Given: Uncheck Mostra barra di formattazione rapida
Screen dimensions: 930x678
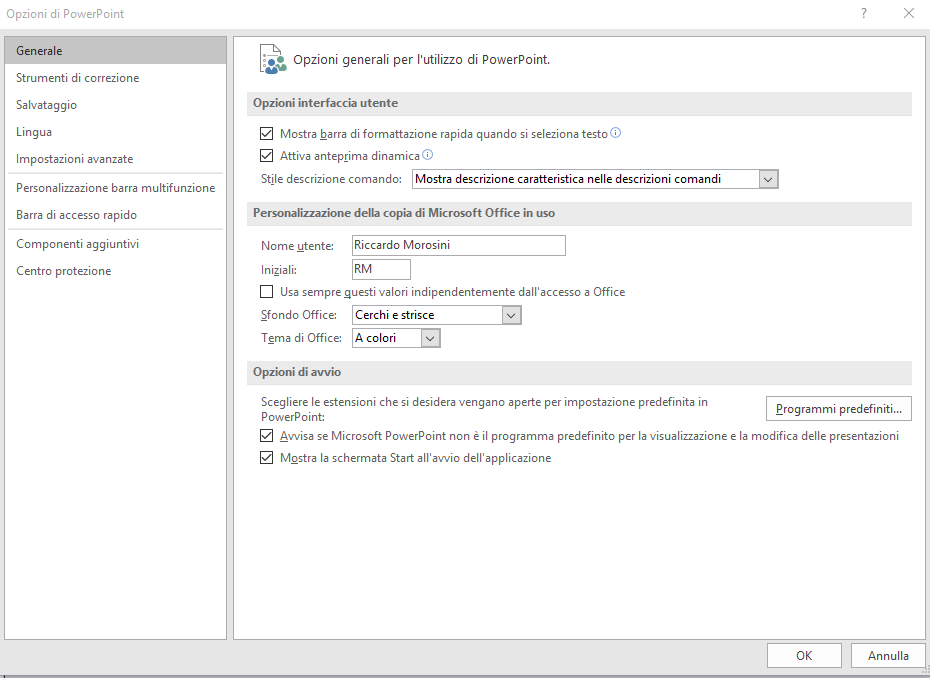Looking at the screenshot, I should coord(266,133).
